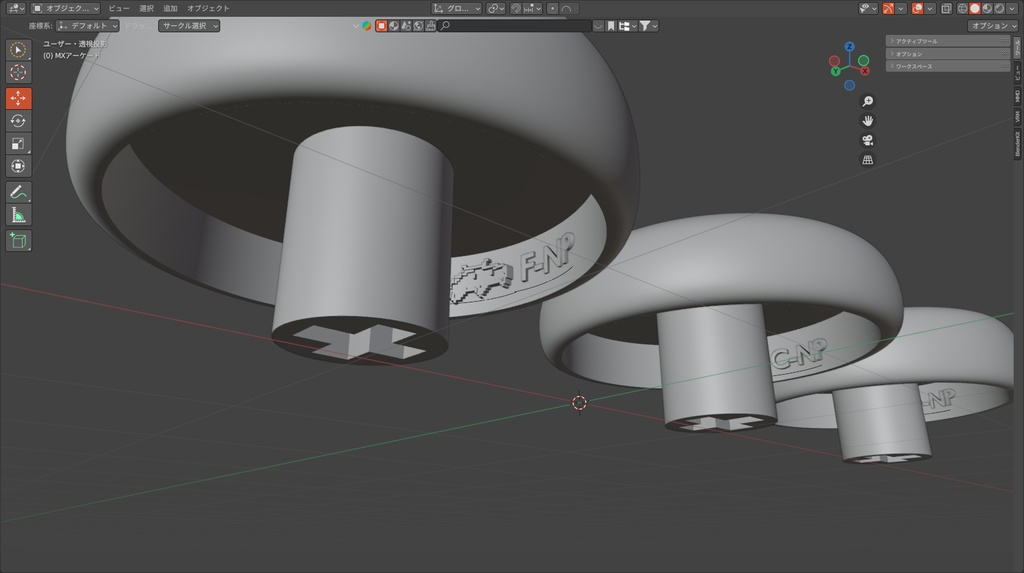Click the 3D cursor in the viewport
Screen dimensions: 1024x573
tap(579, 402)
